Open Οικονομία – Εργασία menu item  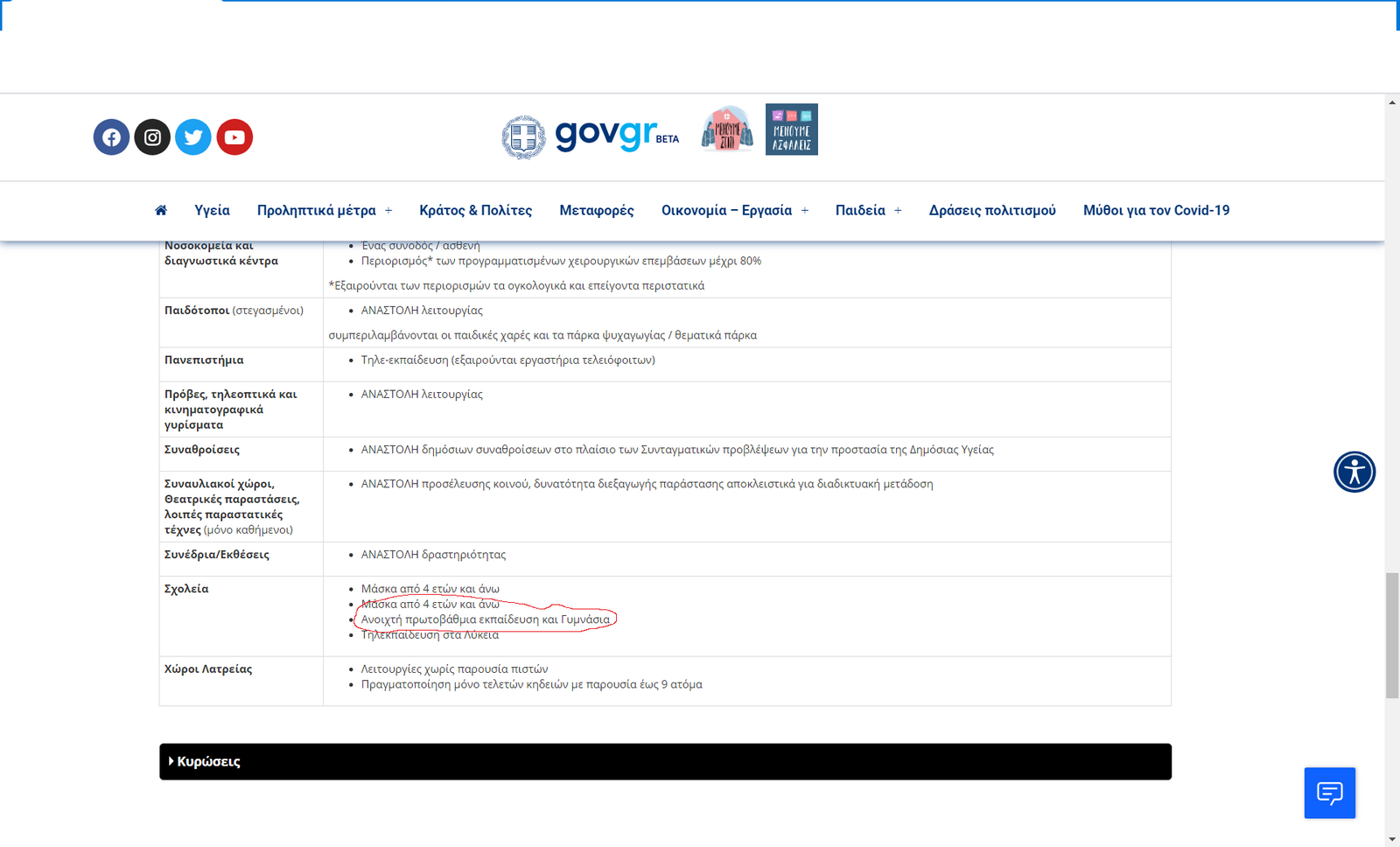tap(726, 210)
